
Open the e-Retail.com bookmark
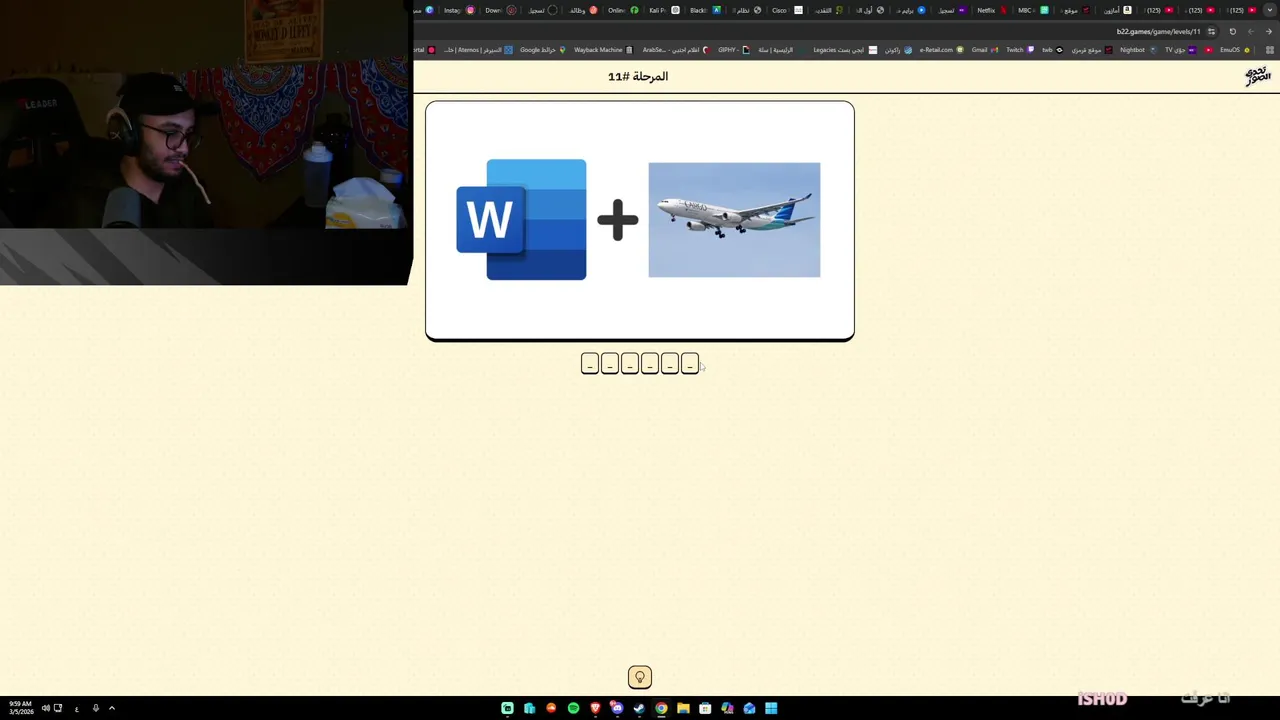(x=942, y=50)
